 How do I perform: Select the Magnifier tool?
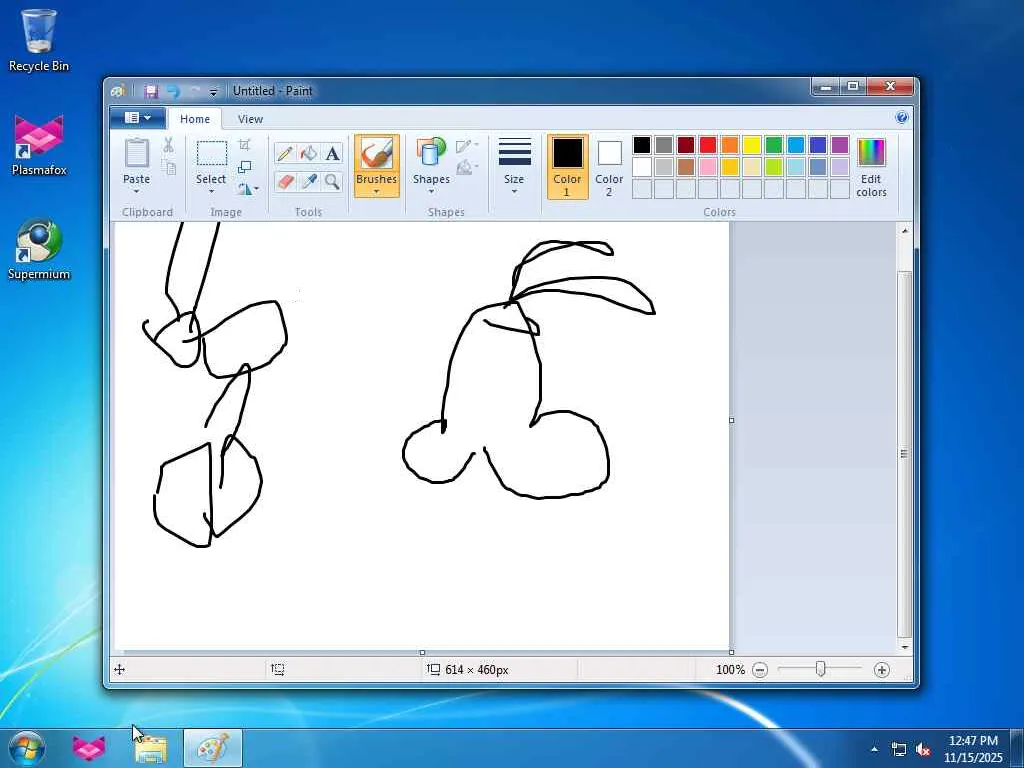point(332,181)
